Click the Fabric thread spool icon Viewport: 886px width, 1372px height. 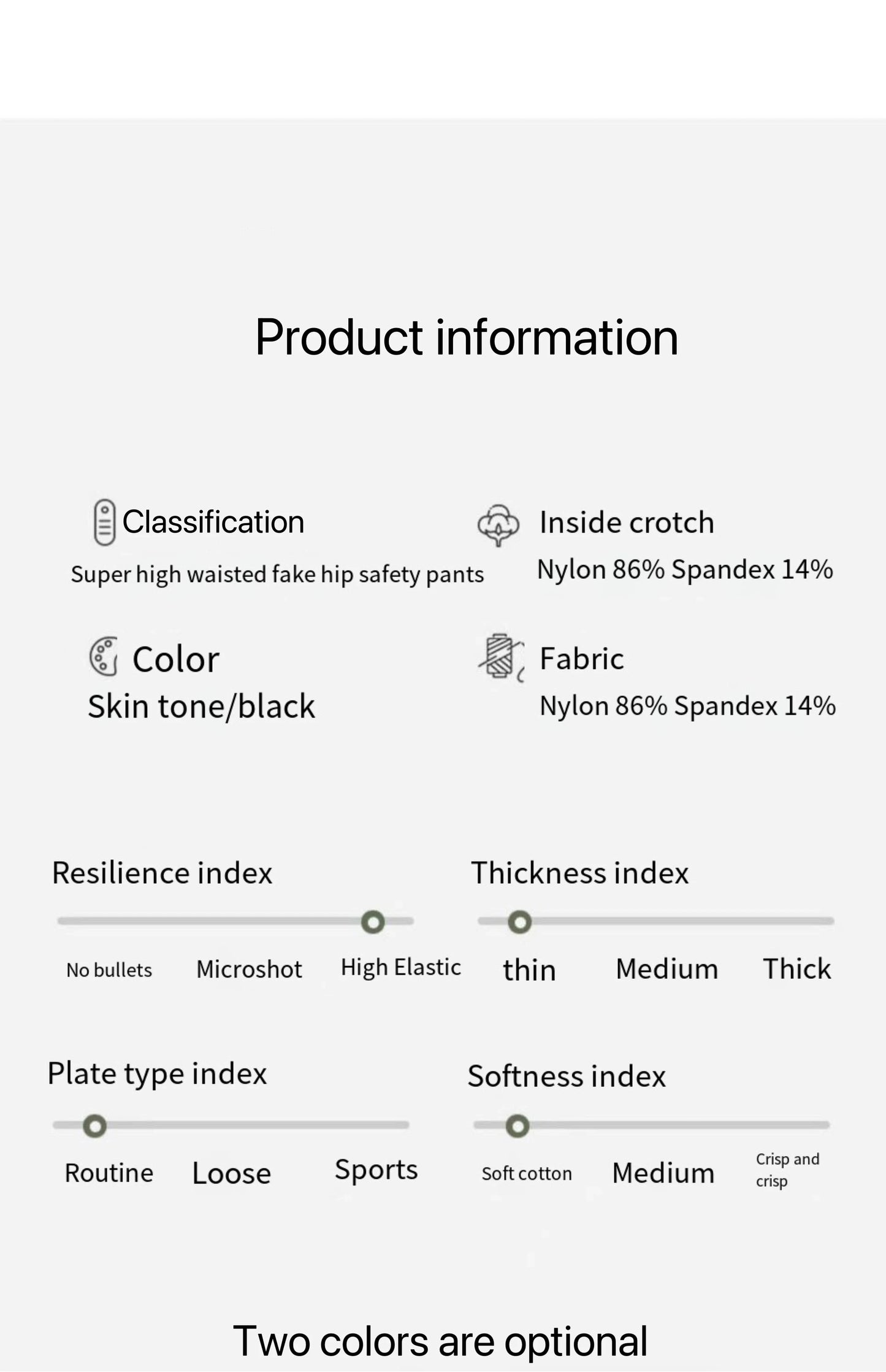pos(501,657)
